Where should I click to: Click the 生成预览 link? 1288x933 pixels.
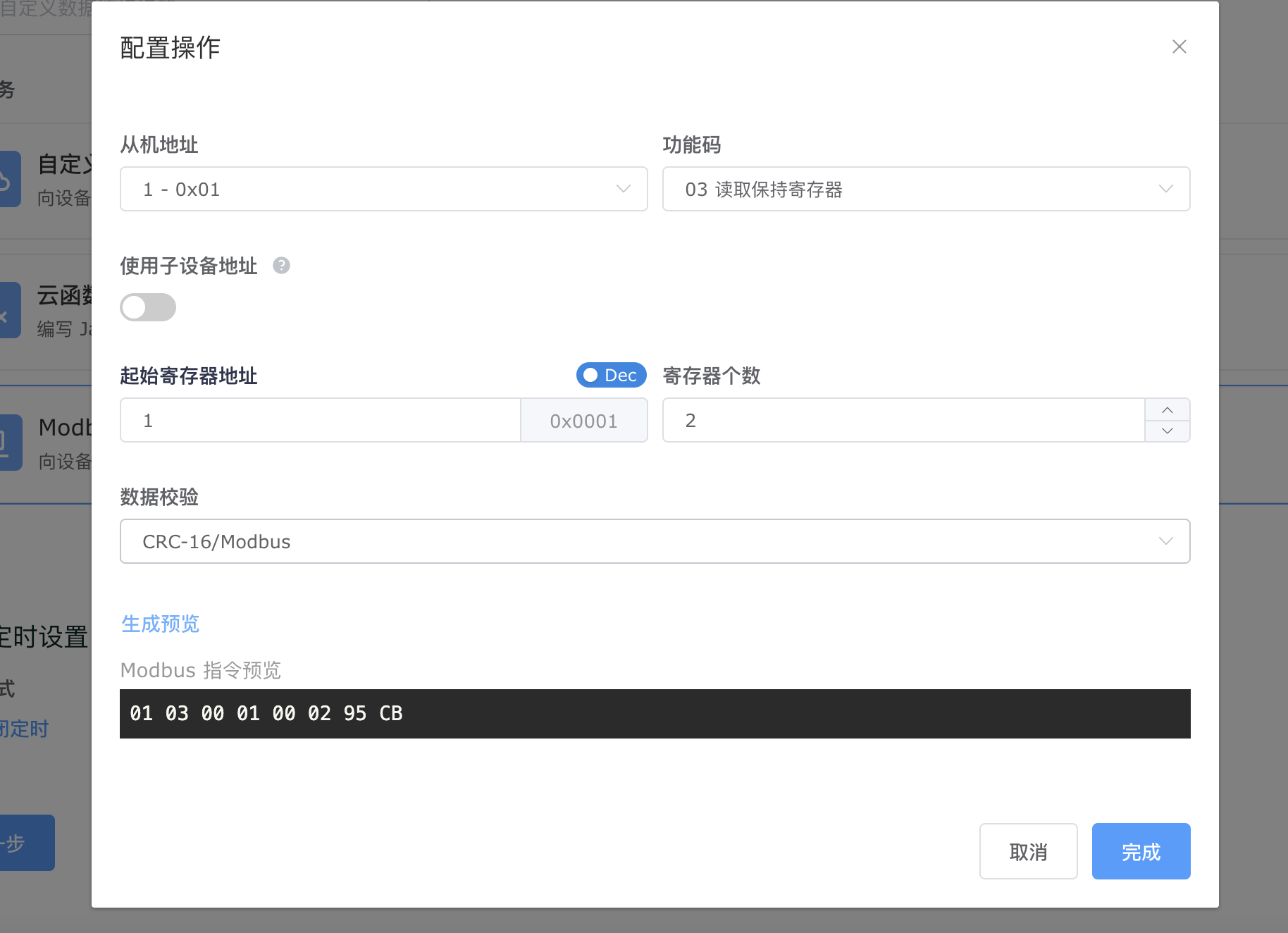(x=161, y=624)
